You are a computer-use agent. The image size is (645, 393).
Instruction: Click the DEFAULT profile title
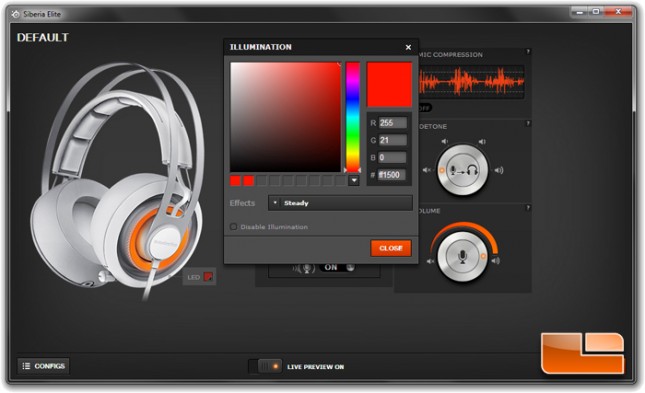[42, 37]
